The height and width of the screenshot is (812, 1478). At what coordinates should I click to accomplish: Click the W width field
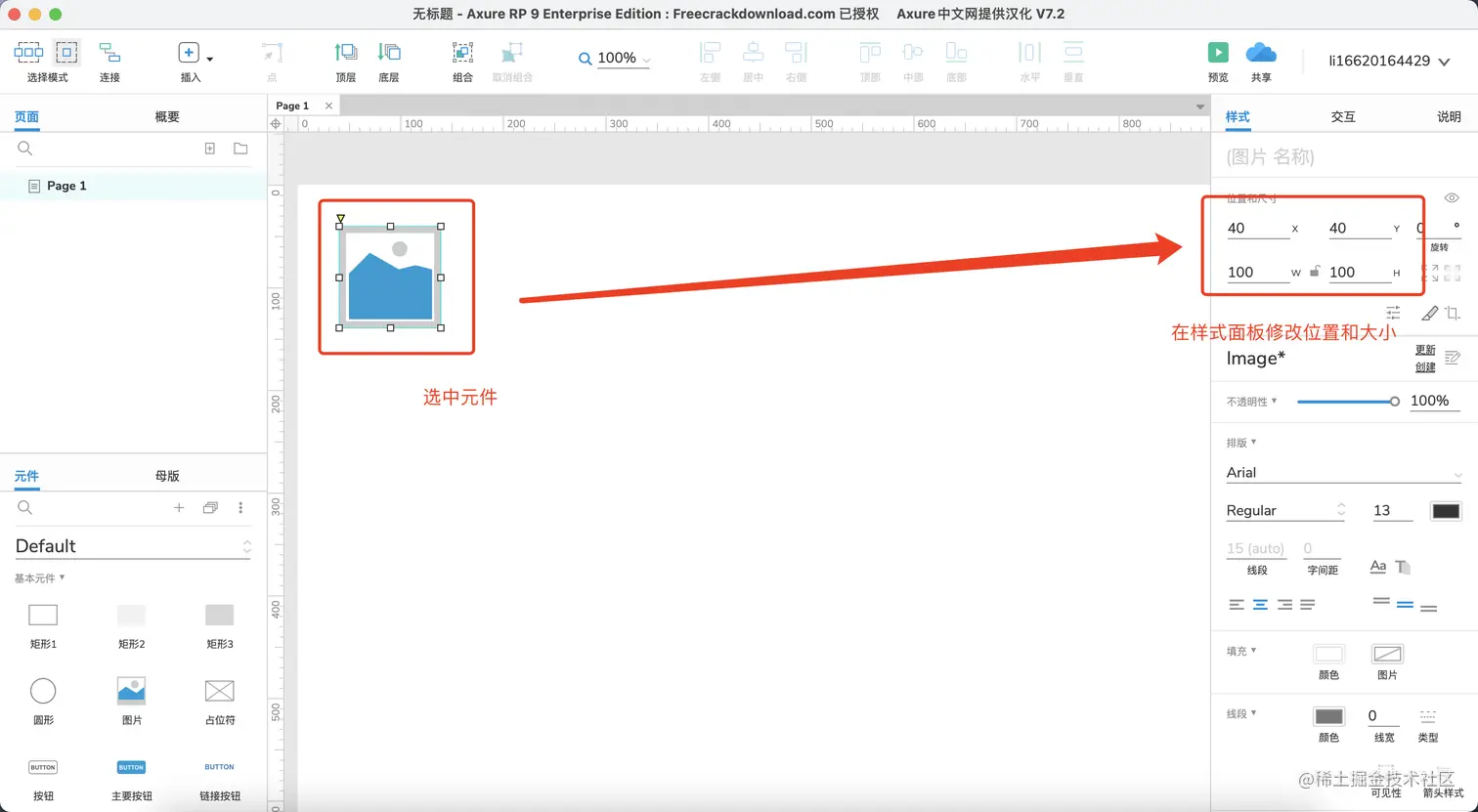(x=1258, y=273)
